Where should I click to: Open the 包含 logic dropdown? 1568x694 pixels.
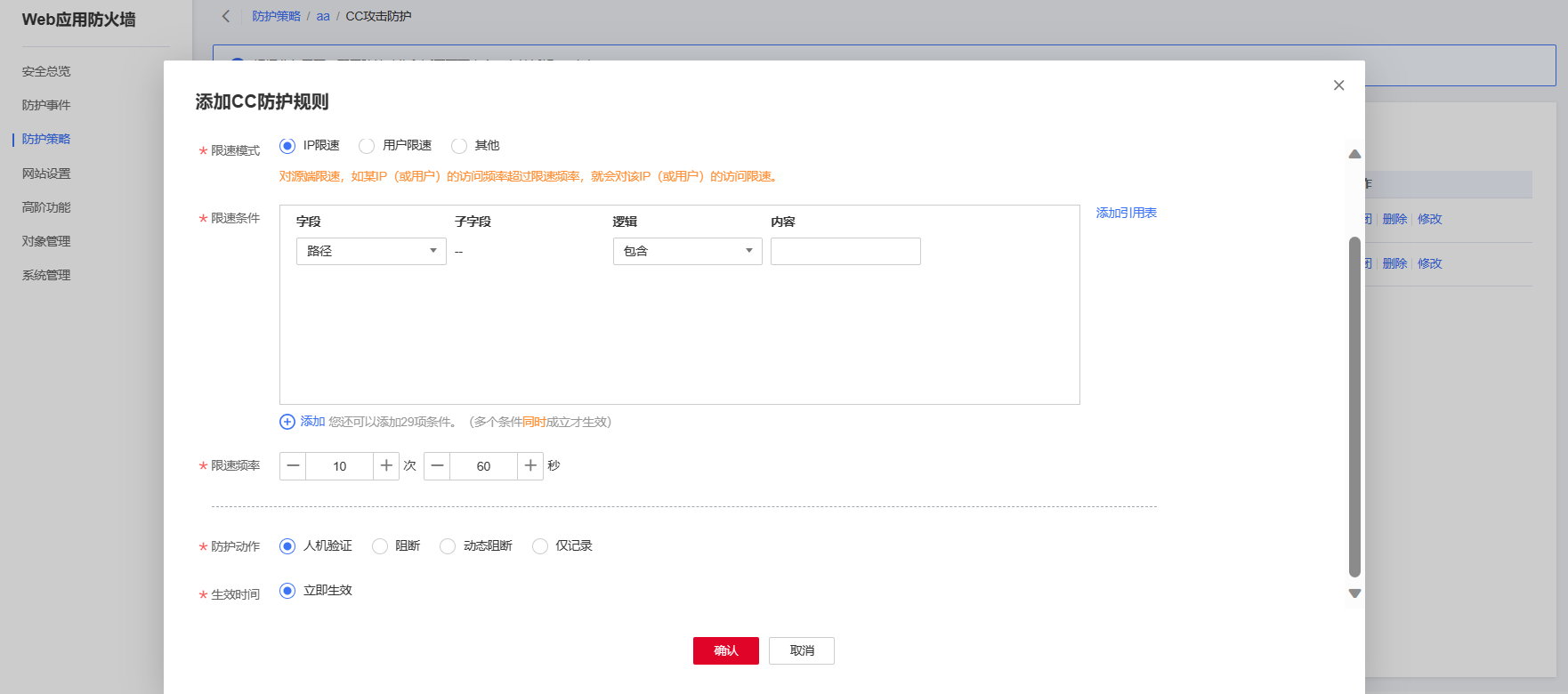pyautogui.click(x=687, y=251)
